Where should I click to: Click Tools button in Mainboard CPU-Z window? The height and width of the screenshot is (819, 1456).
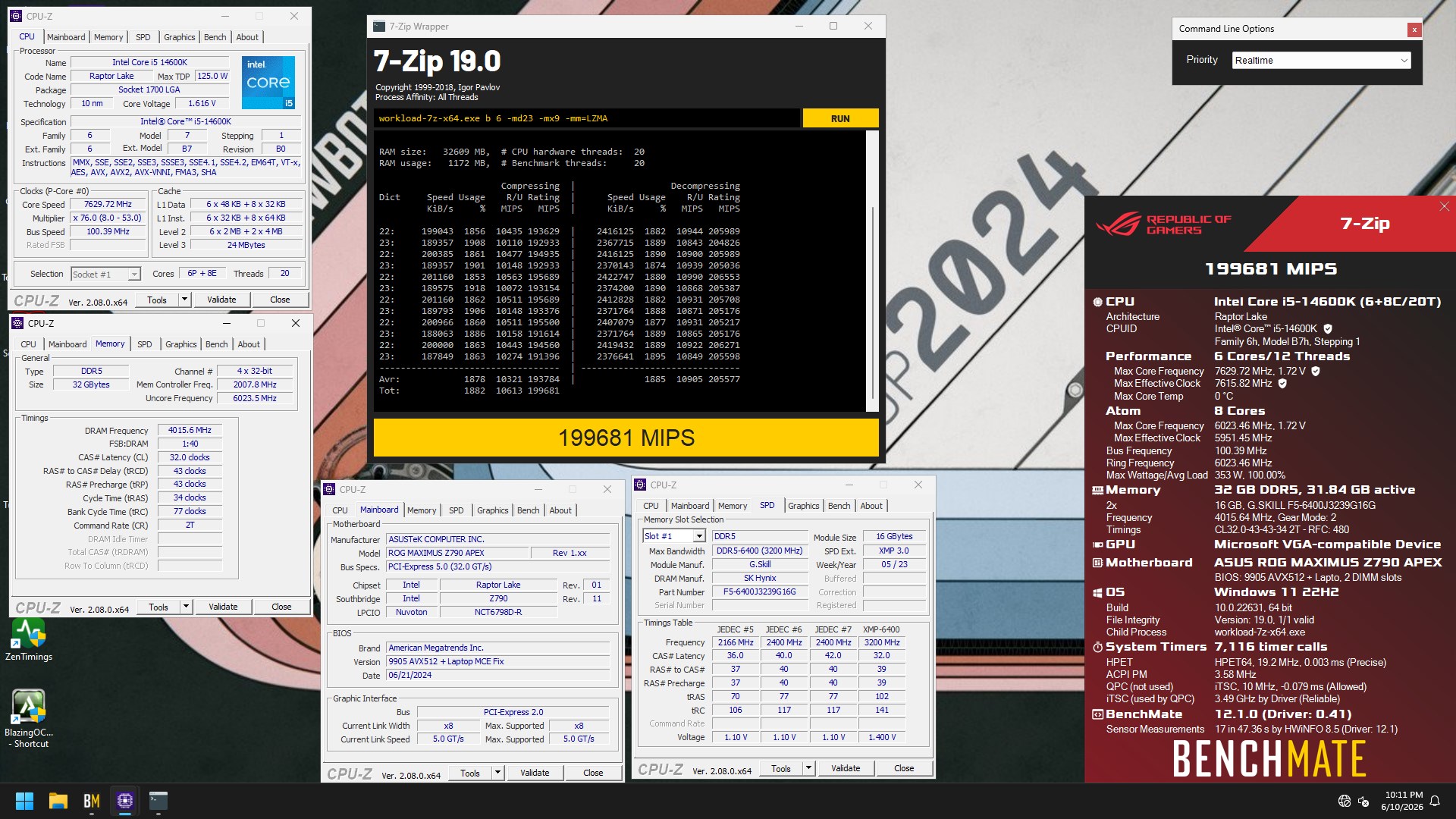coord(470,773)
